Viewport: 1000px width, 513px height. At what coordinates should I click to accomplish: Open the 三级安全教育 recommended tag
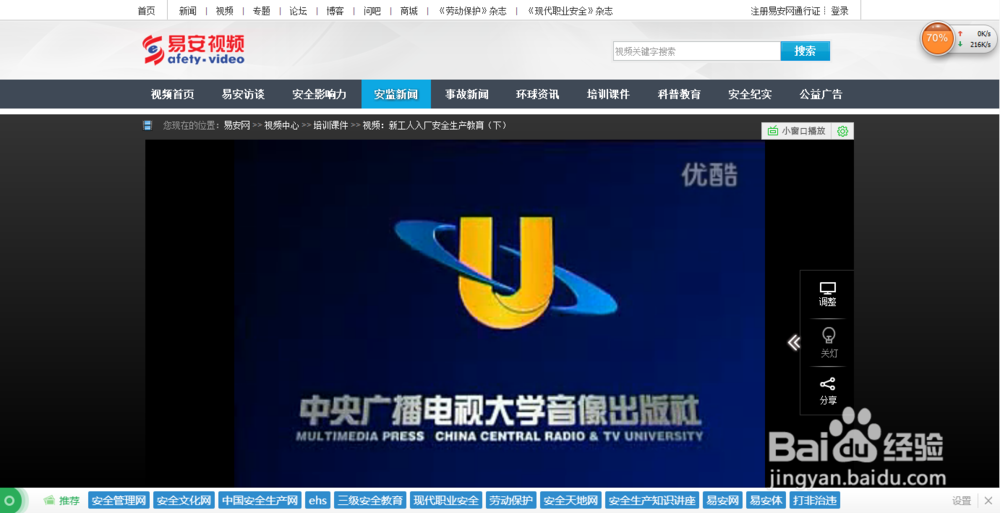coord(370,500)
